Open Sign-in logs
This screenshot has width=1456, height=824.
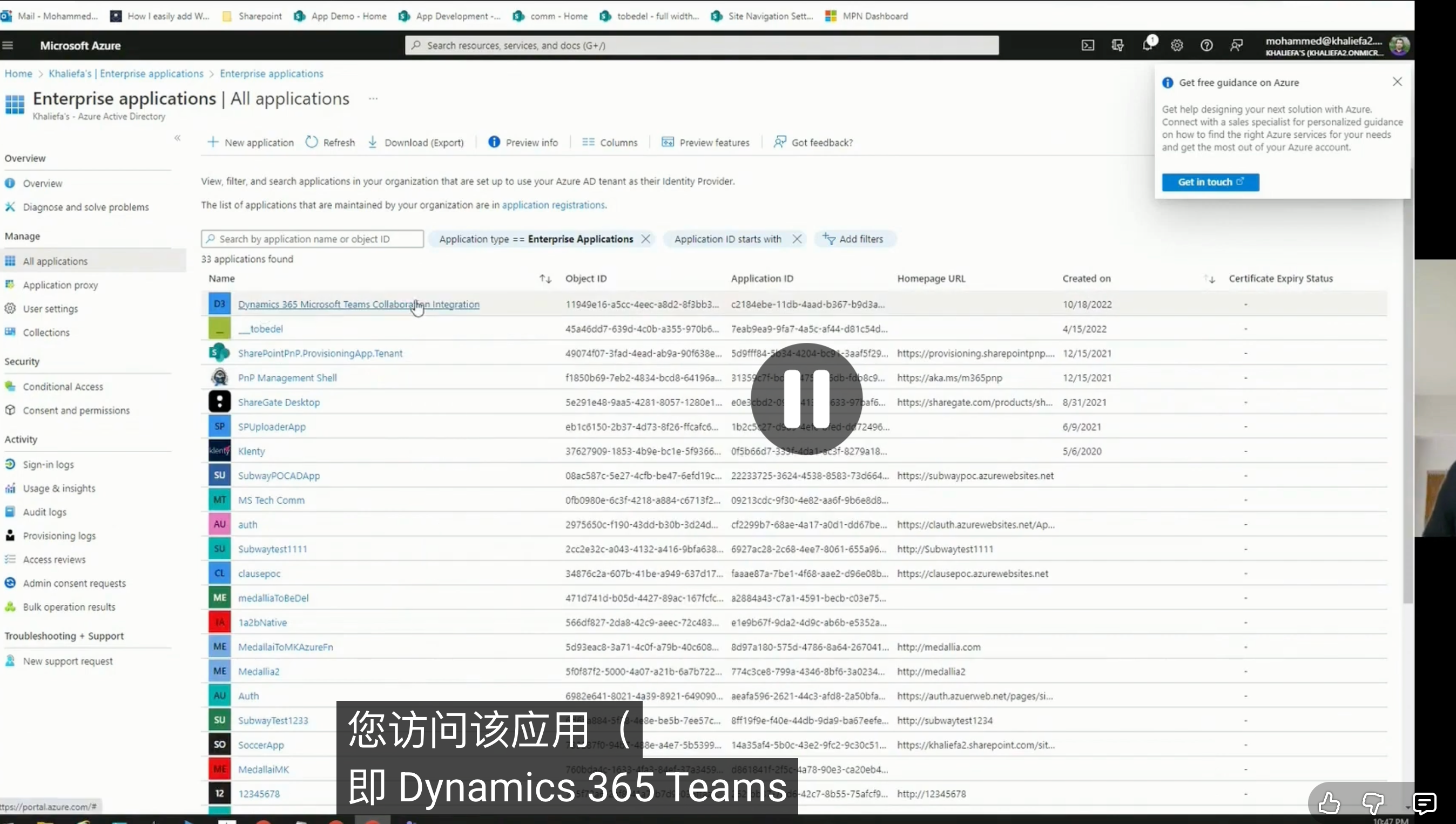pos(48,464)
